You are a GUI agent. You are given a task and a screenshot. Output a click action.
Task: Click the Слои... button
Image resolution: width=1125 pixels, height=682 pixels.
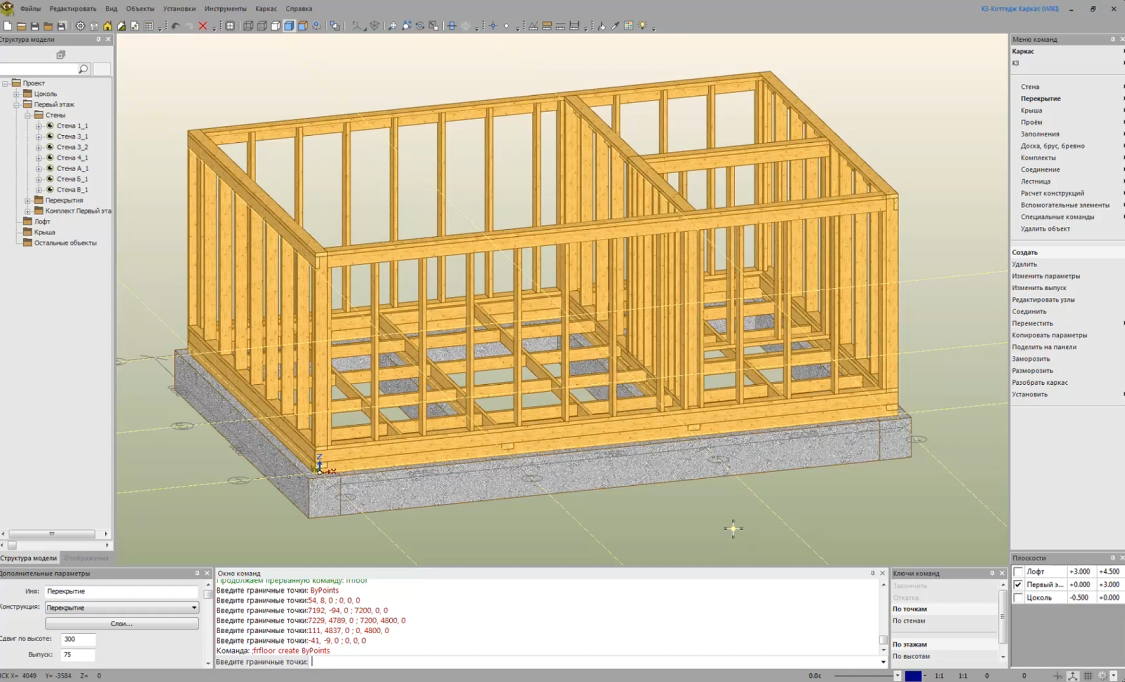point(121,623)
